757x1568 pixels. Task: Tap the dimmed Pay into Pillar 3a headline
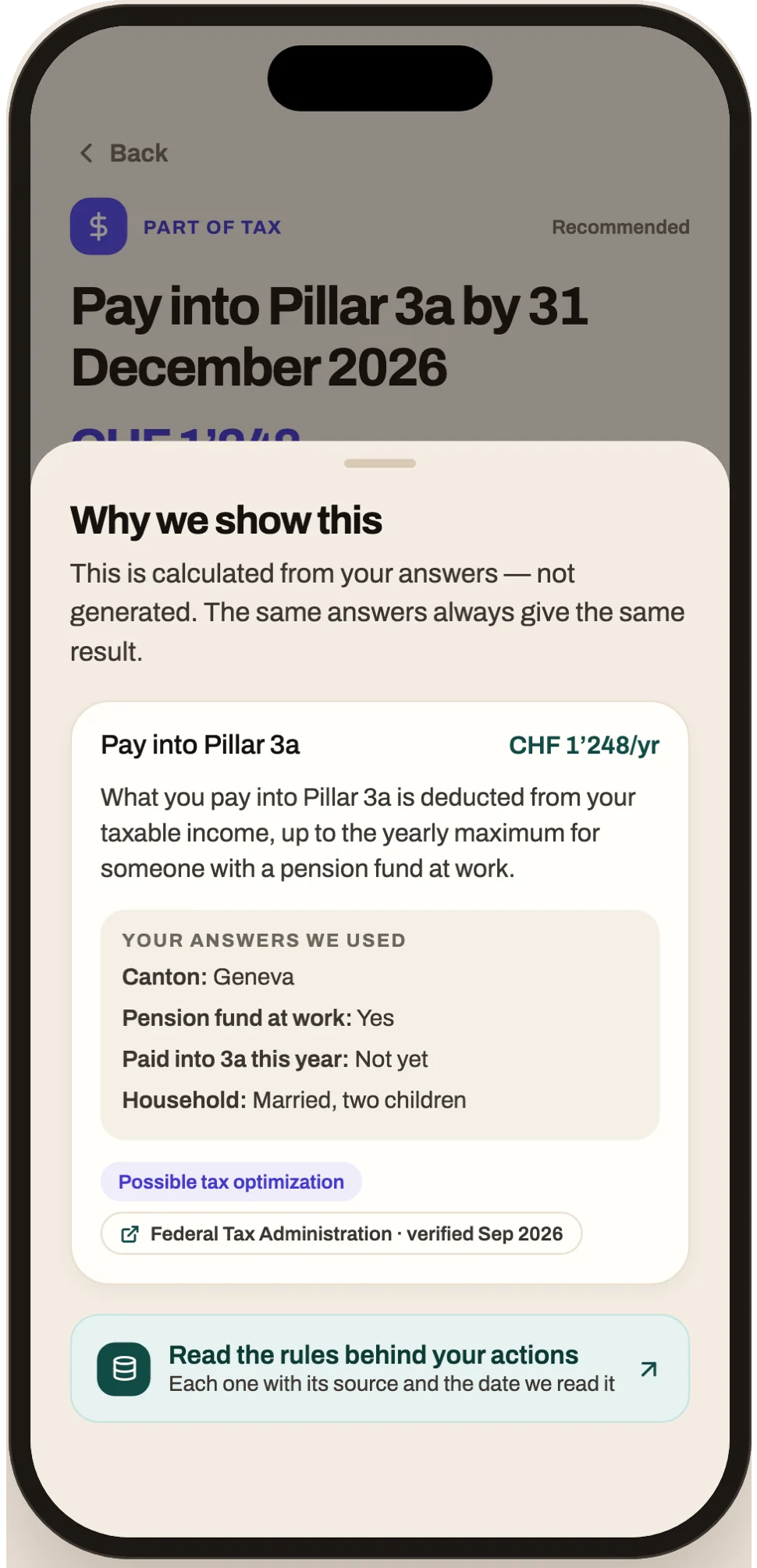[x=329, y=337]
